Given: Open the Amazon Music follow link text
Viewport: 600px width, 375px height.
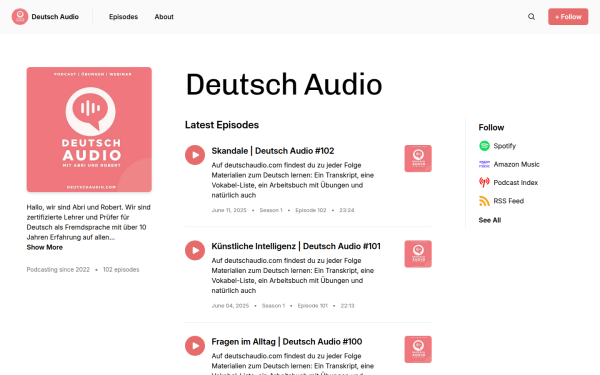Looking at the screenshot, I should [x=517, y=164].
